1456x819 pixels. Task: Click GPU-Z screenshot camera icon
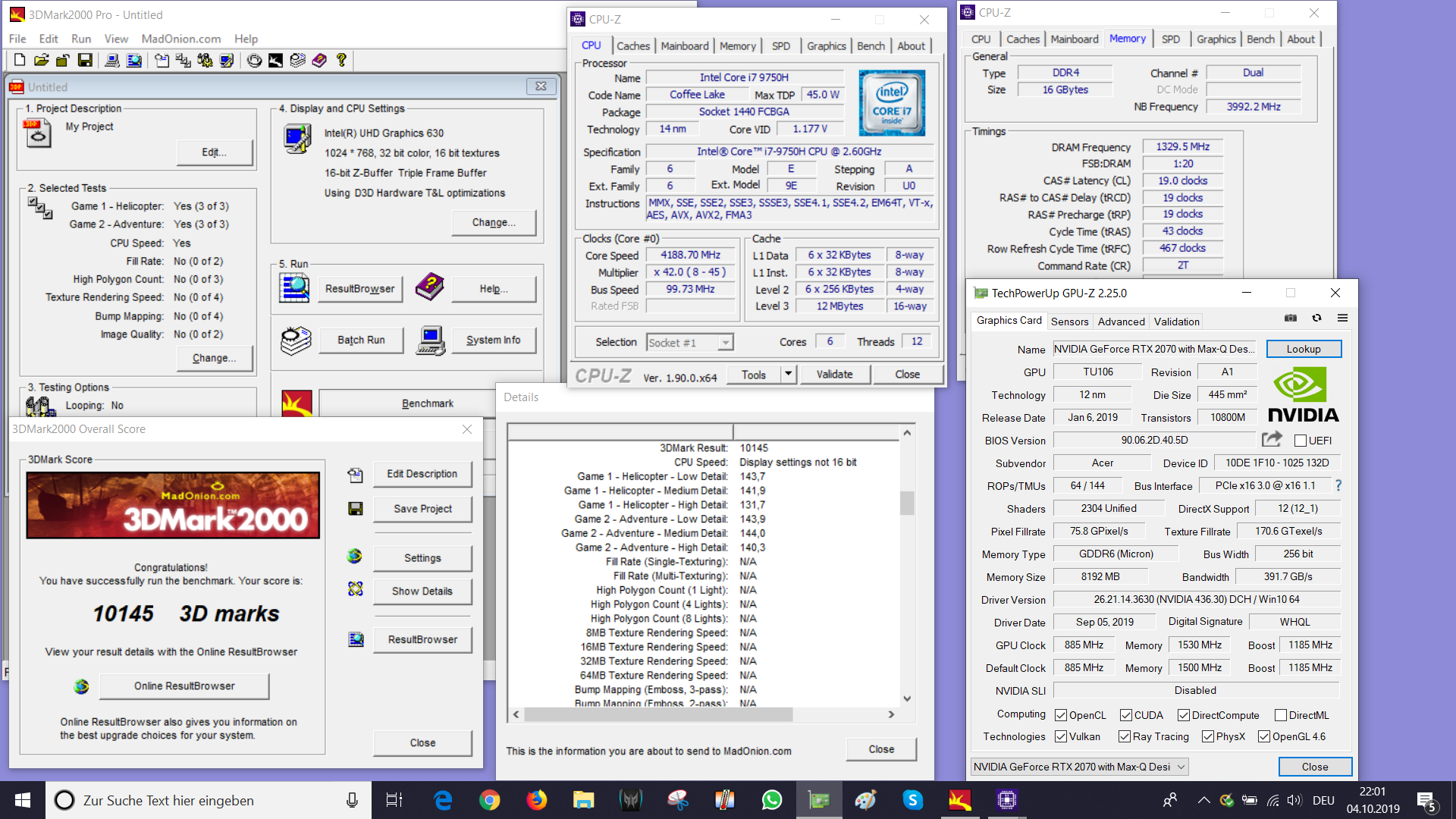point(1291,318)
